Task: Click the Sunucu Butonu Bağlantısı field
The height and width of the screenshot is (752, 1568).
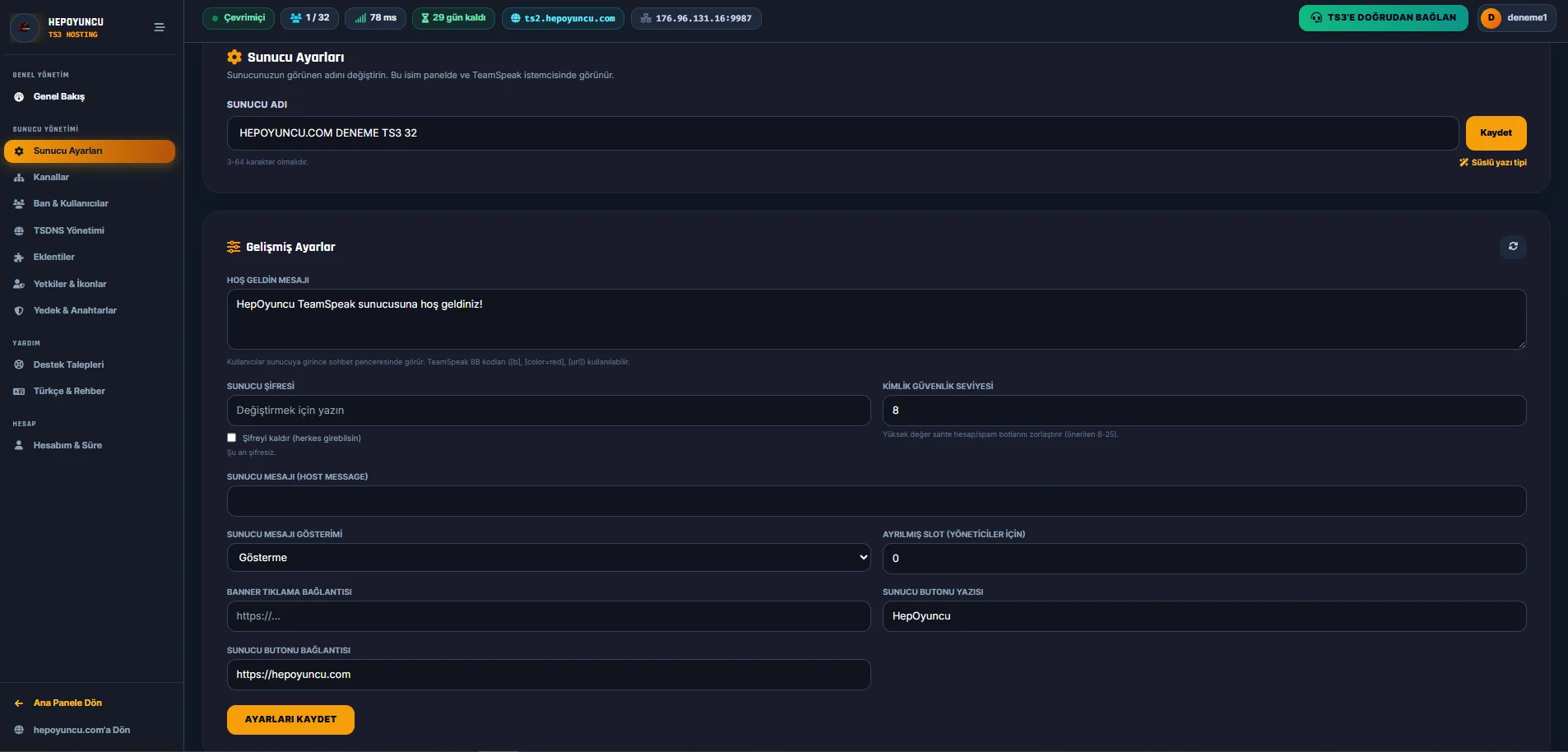Action: [549, 675]
